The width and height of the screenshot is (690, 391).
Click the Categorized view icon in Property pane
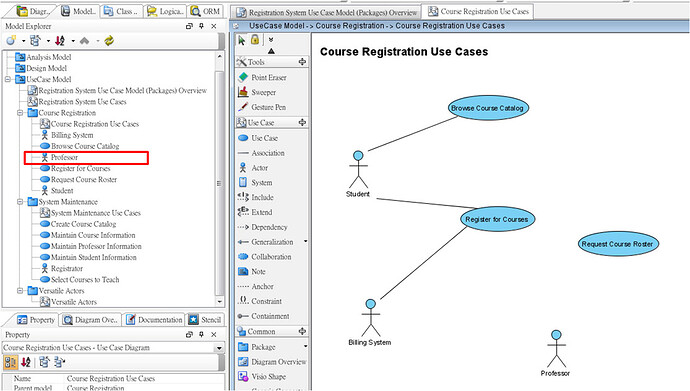click(x=11, y=362)
